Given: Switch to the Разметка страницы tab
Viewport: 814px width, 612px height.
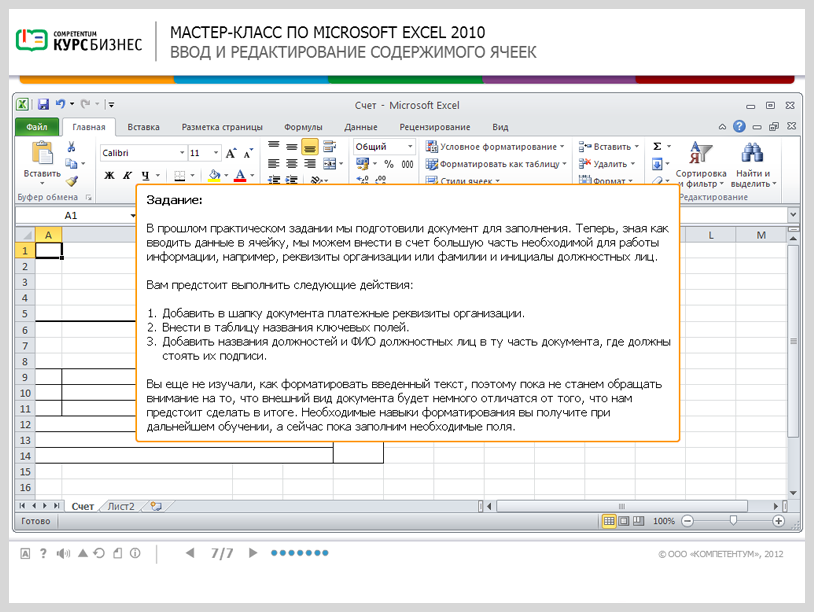Looking at the screenshot, I should point(222,127).
